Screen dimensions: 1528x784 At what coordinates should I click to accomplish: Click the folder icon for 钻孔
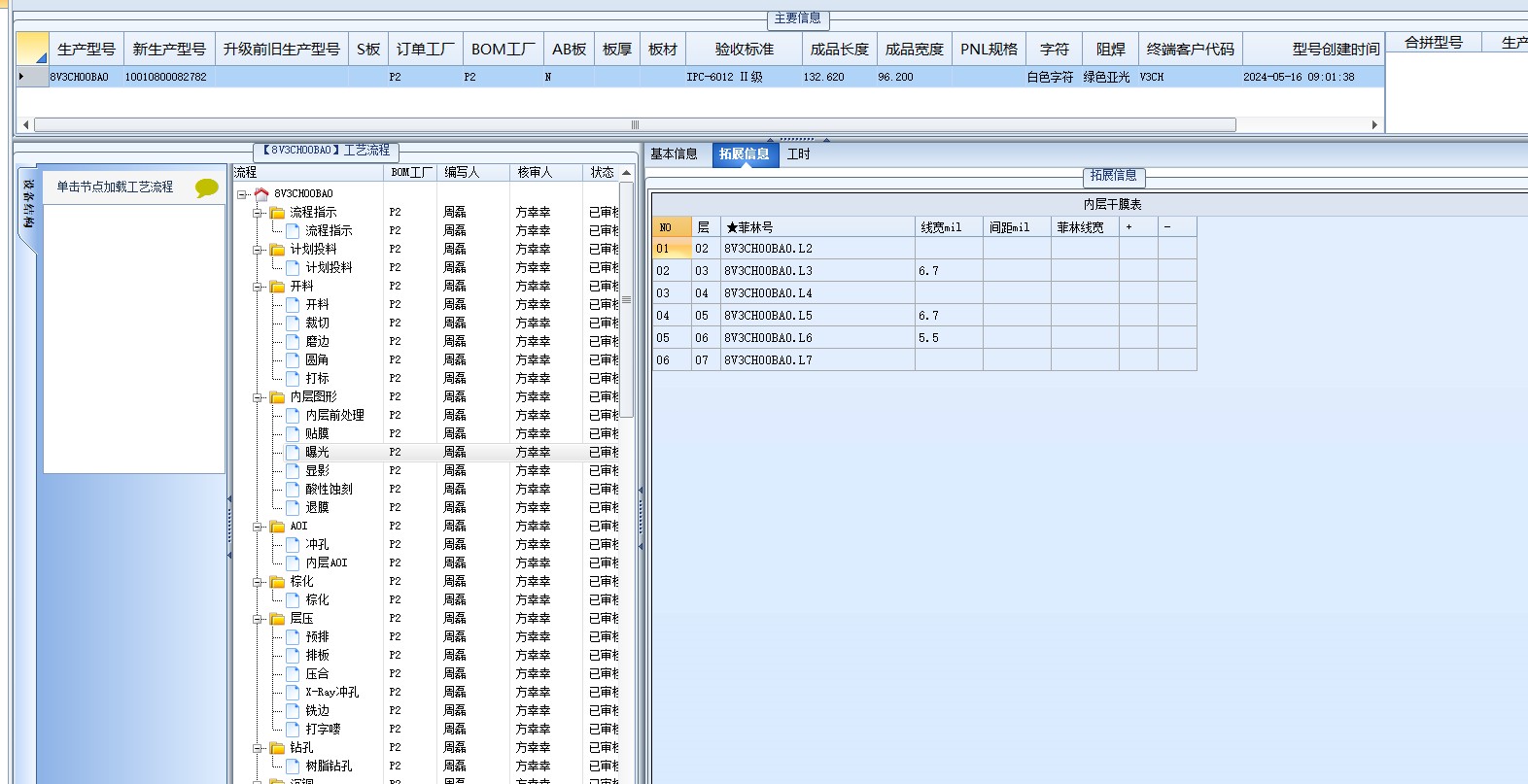[277, 747]
